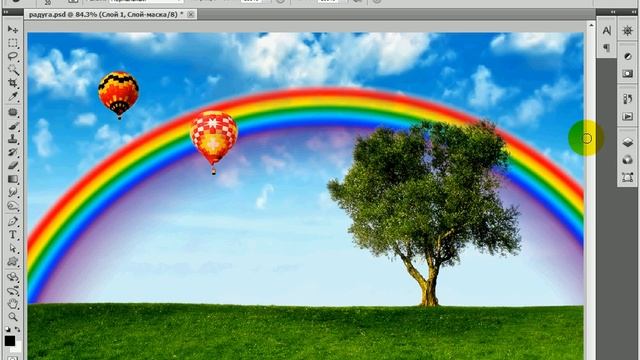Select the Crop tool

13,83
